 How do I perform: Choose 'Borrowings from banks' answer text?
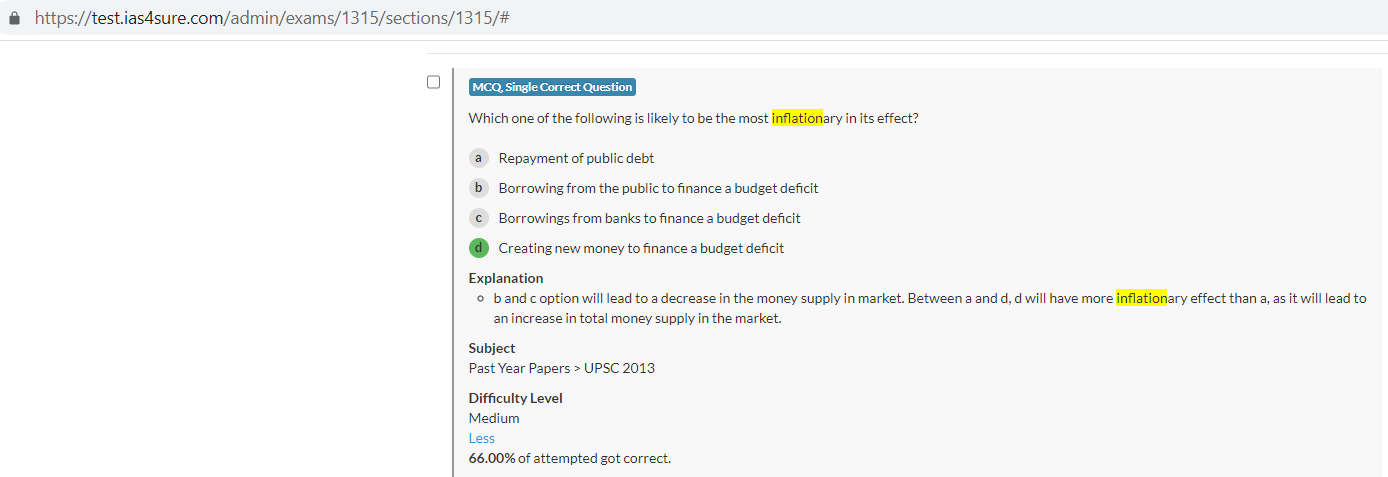click(649, 218)
